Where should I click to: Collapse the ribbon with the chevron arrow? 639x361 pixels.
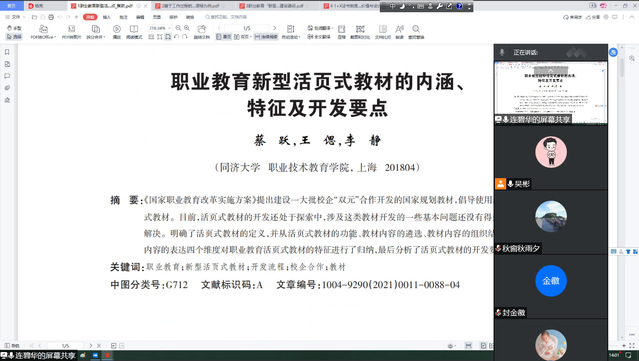[x=632, y=17]
